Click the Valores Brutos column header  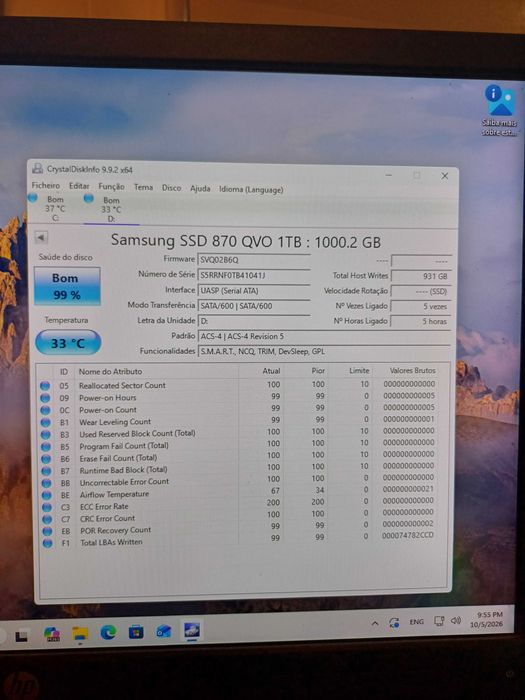[412, 371]
